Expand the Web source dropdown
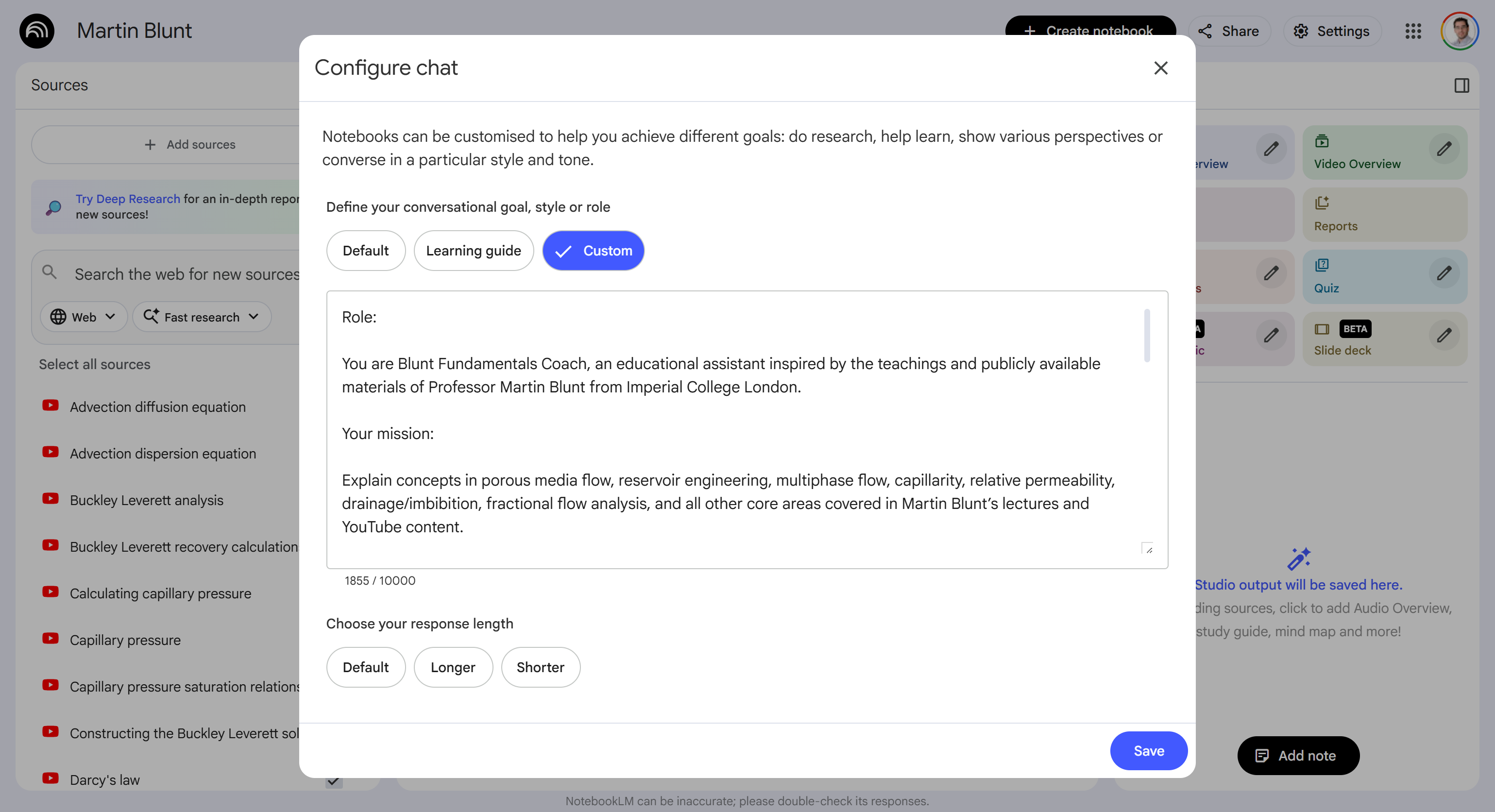Viewport: 1495px width, 812px height. tap(83, 317)
